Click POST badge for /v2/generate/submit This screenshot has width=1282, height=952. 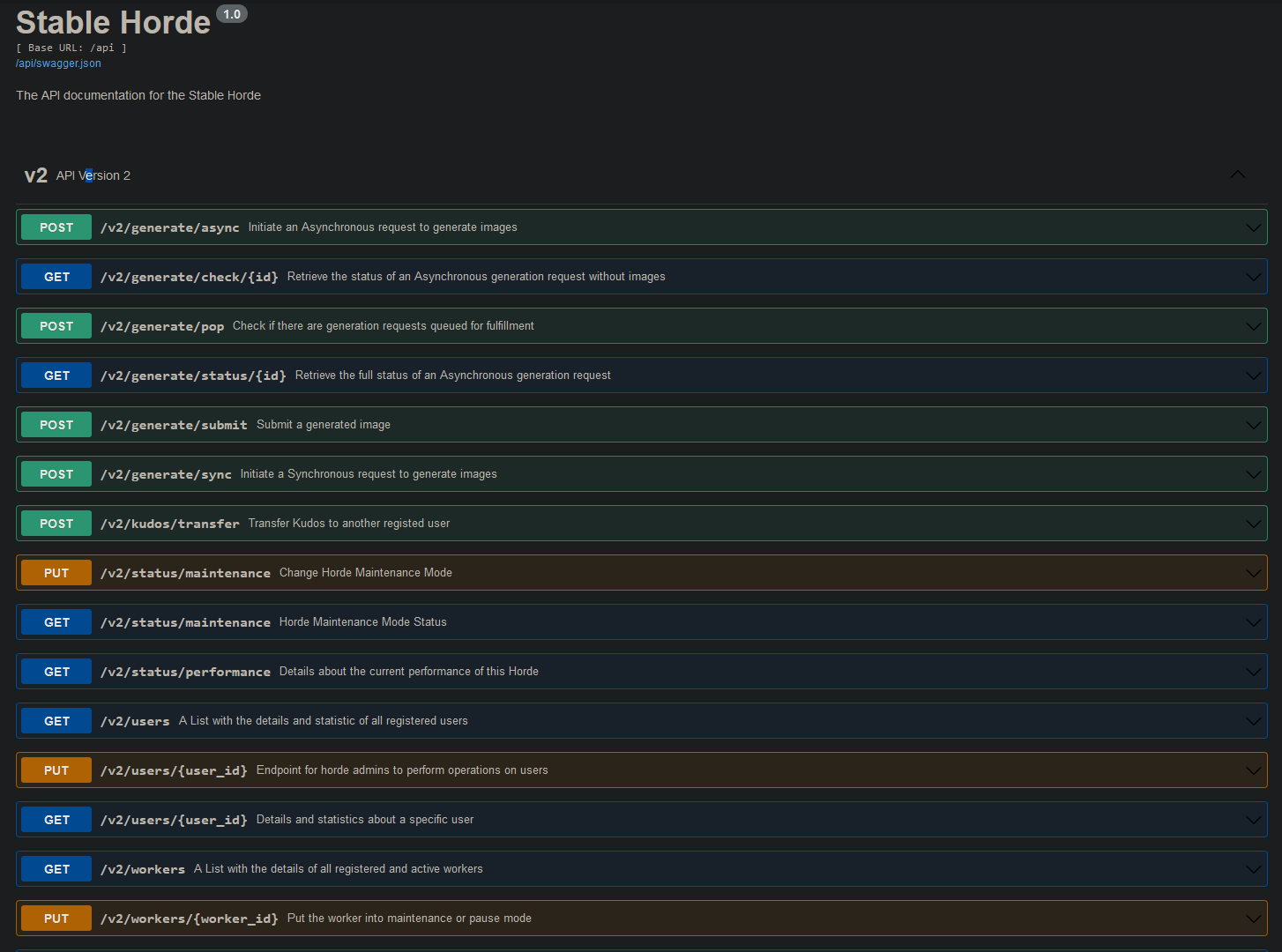coord(56,425)
